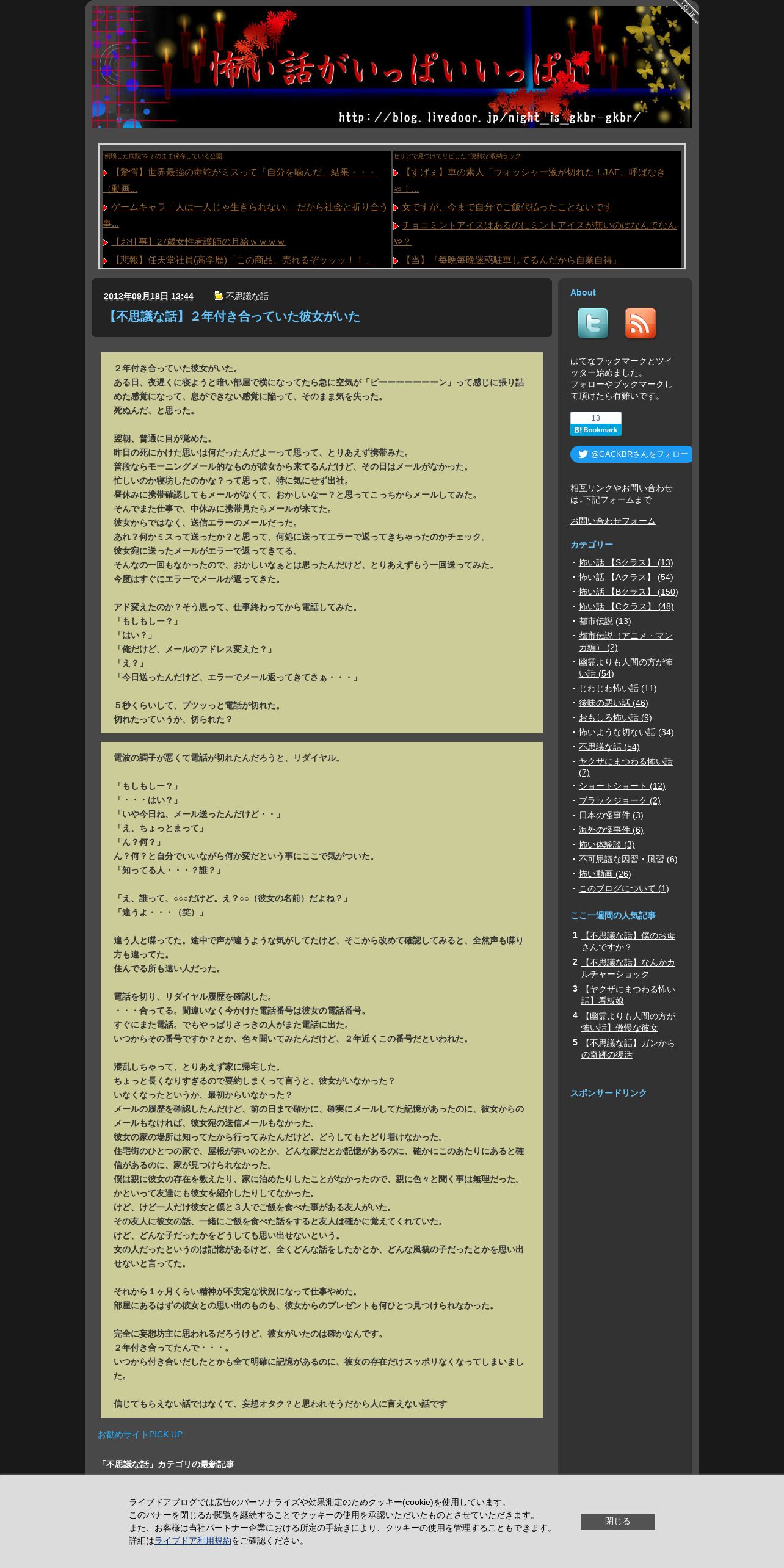Open 怖いような切ない話 (34) category
Viewport: 784px width, 1568px height.
626,732
